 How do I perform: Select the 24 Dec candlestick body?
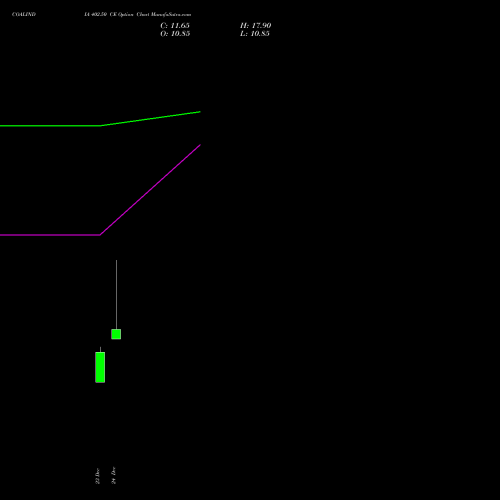pyautogui.click(x=116, y=334)
